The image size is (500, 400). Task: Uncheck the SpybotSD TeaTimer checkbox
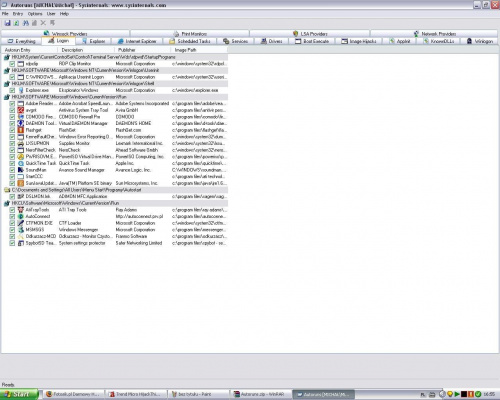click(12, 243)
